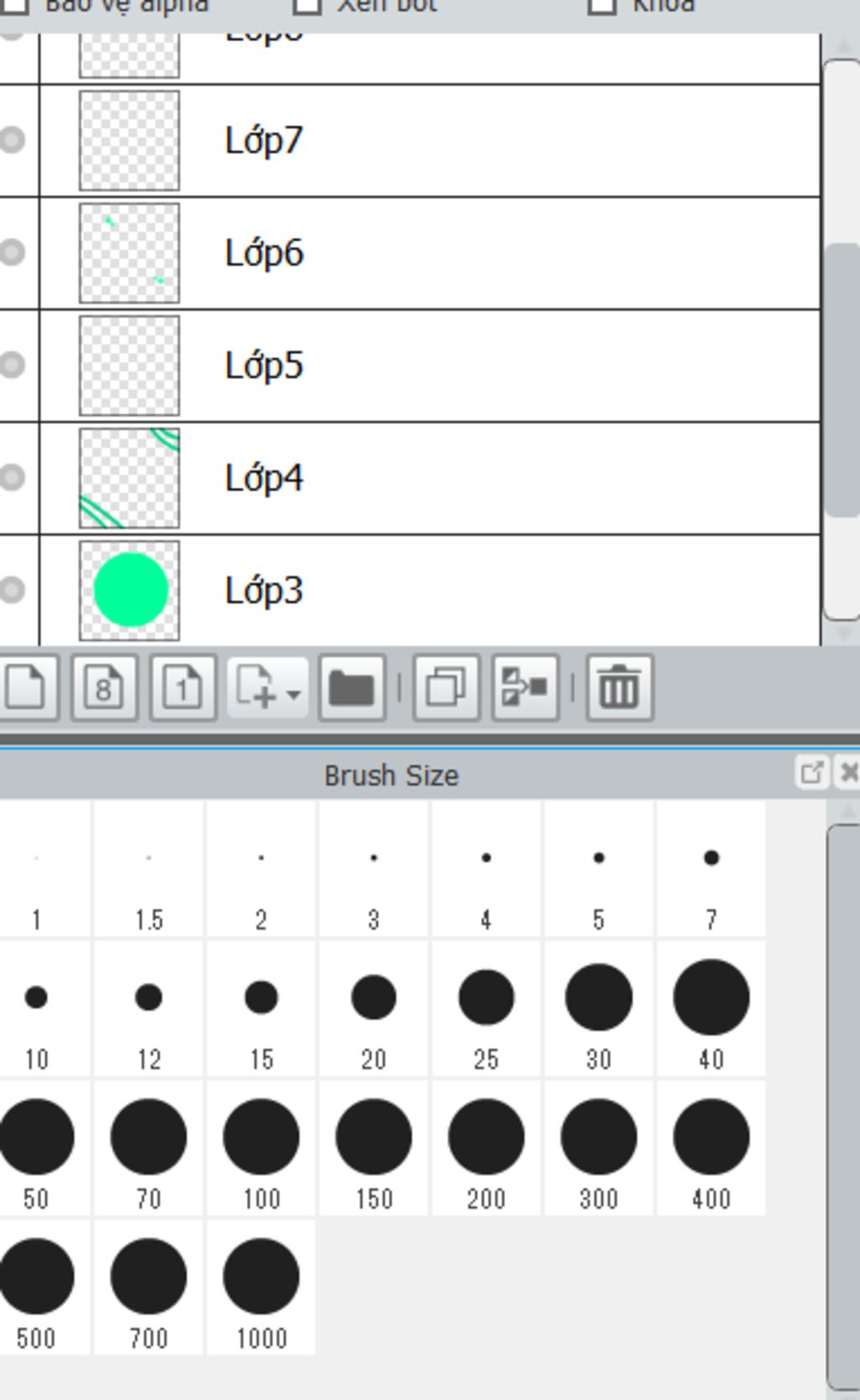Pick brush size 7 preset
Screen dimensions: 860x1400
tap(711, 869)
